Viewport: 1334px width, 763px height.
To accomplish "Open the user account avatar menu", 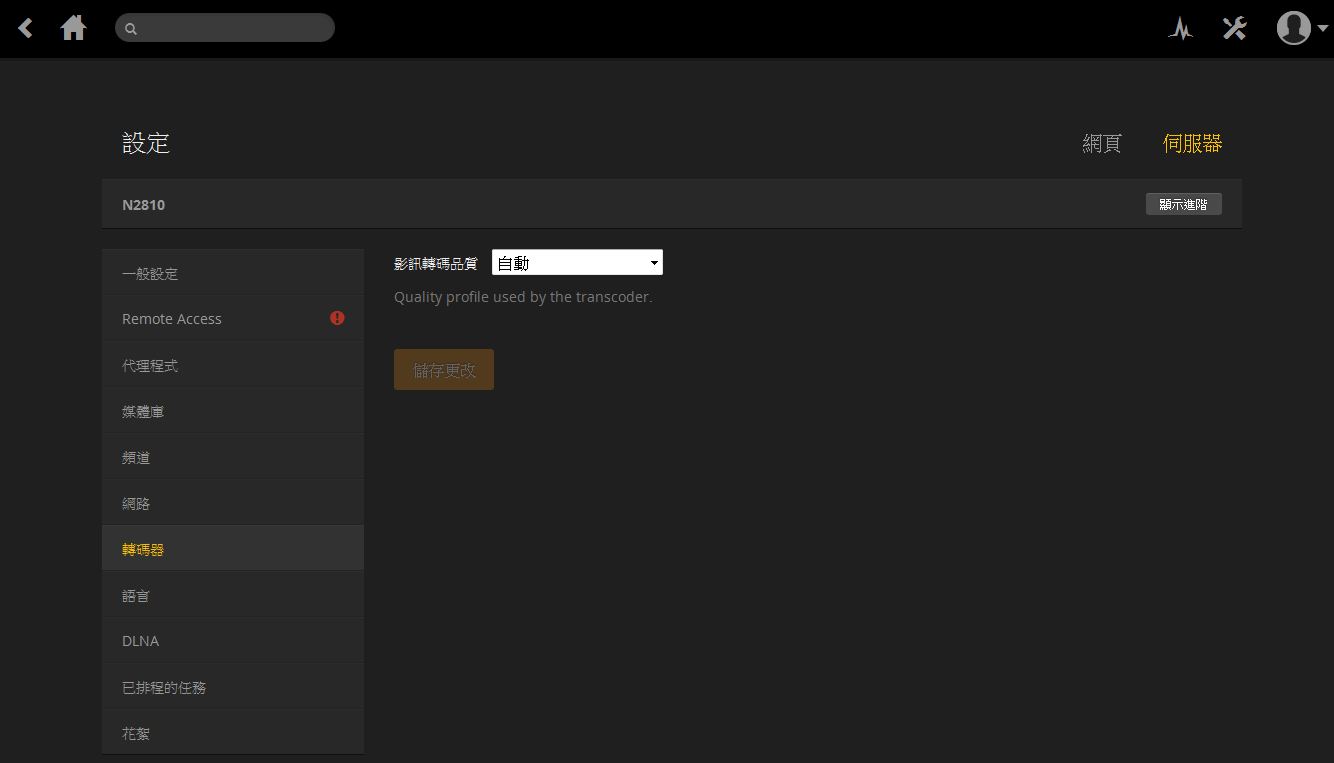I will tap(1301, 28).
